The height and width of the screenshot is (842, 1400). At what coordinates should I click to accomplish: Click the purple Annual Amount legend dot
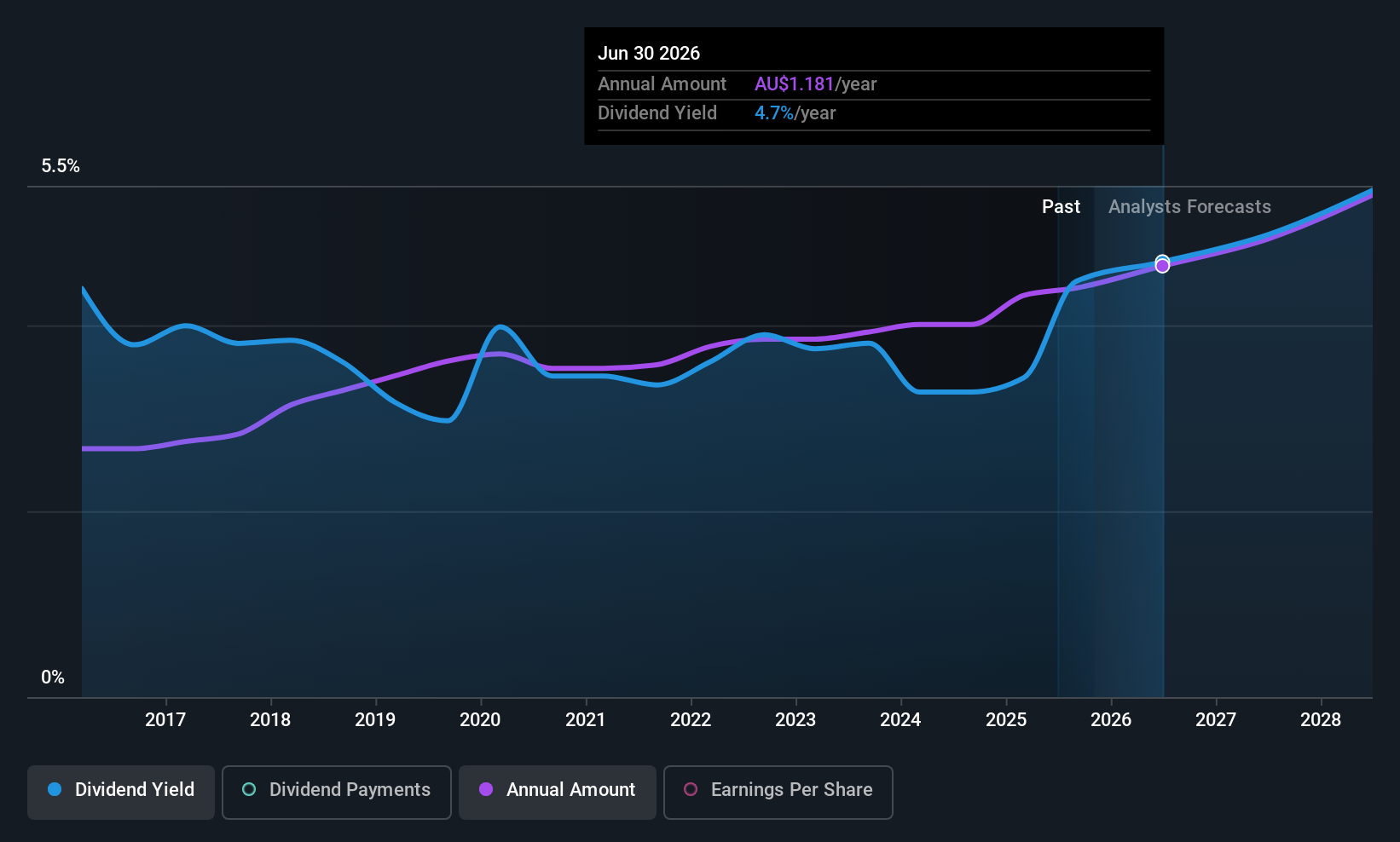pos(486,789)
